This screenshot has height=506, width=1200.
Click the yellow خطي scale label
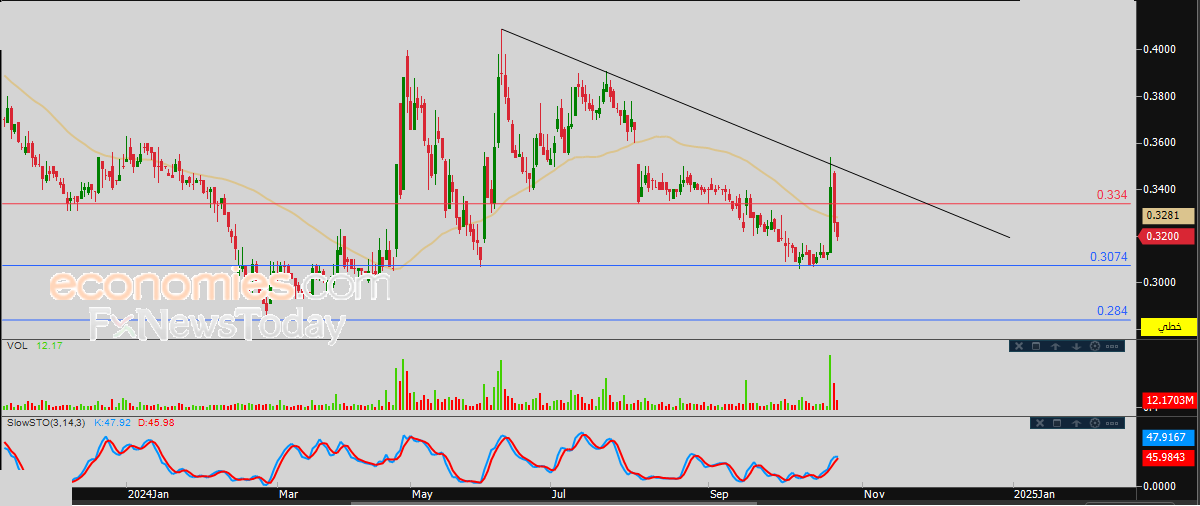click(x=1169, y=327)
